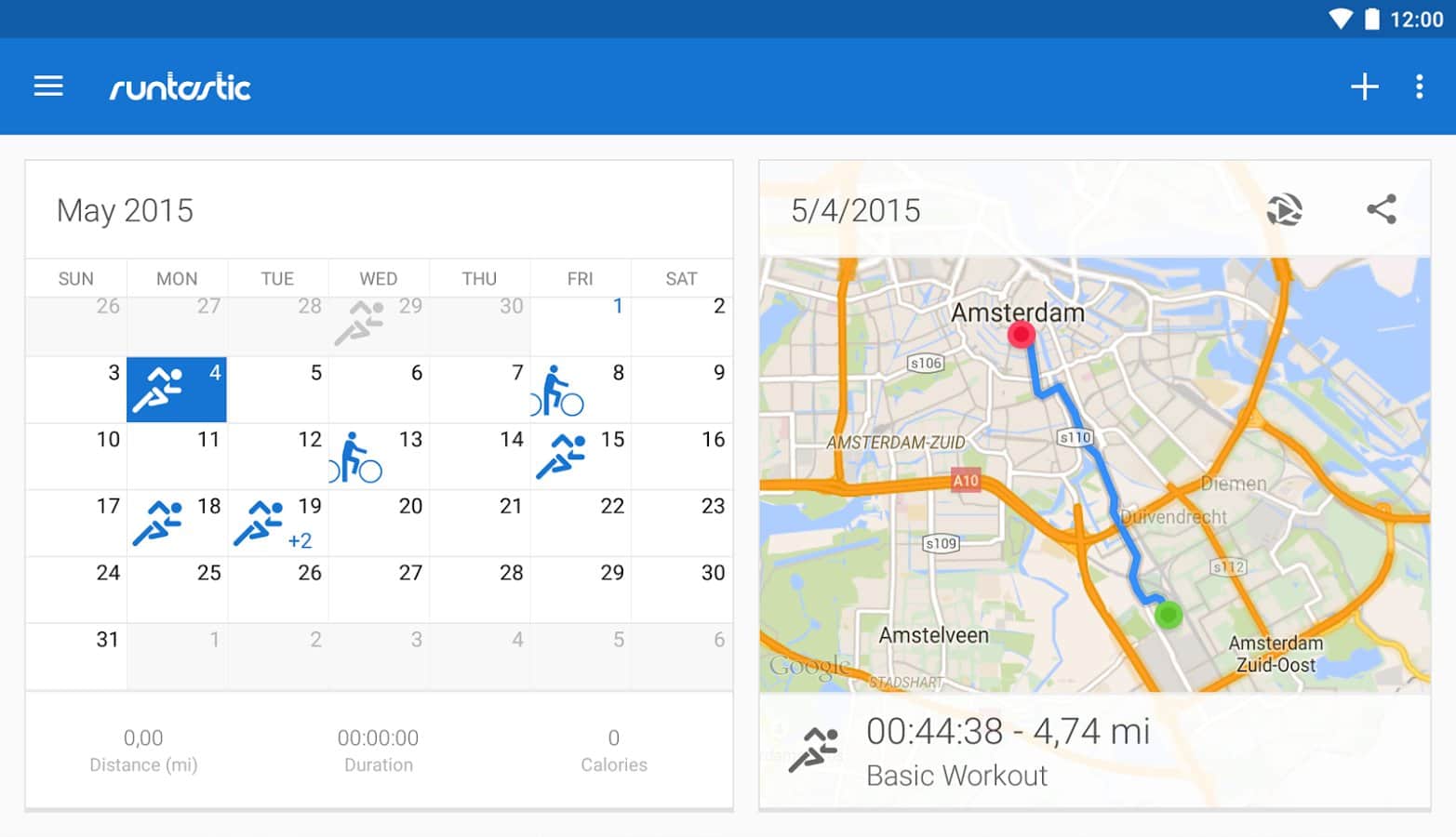Tap the Runtastic logo in header

point(180,87)
